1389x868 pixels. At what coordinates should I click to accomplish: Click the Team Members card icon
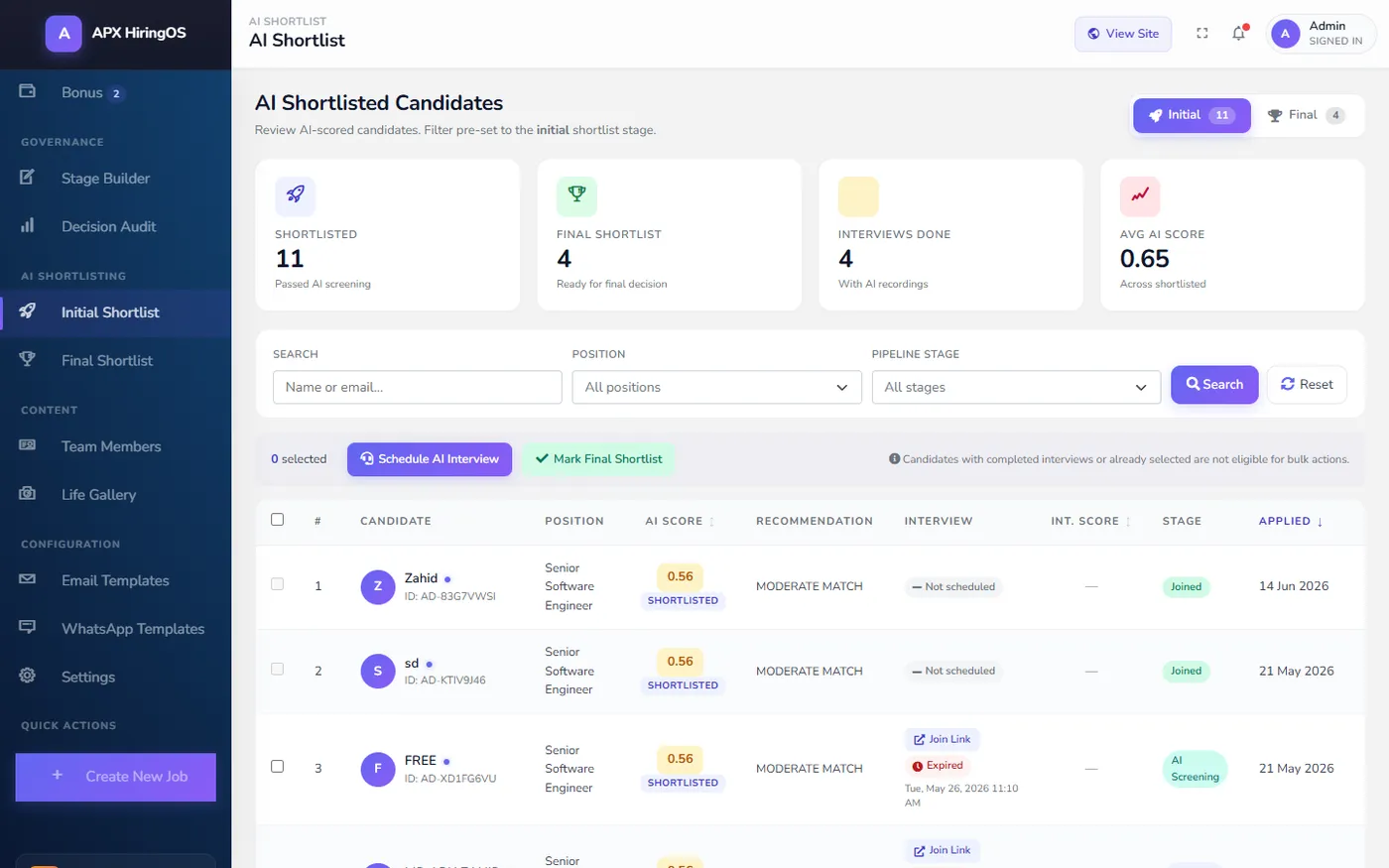(x=28, y=445)
